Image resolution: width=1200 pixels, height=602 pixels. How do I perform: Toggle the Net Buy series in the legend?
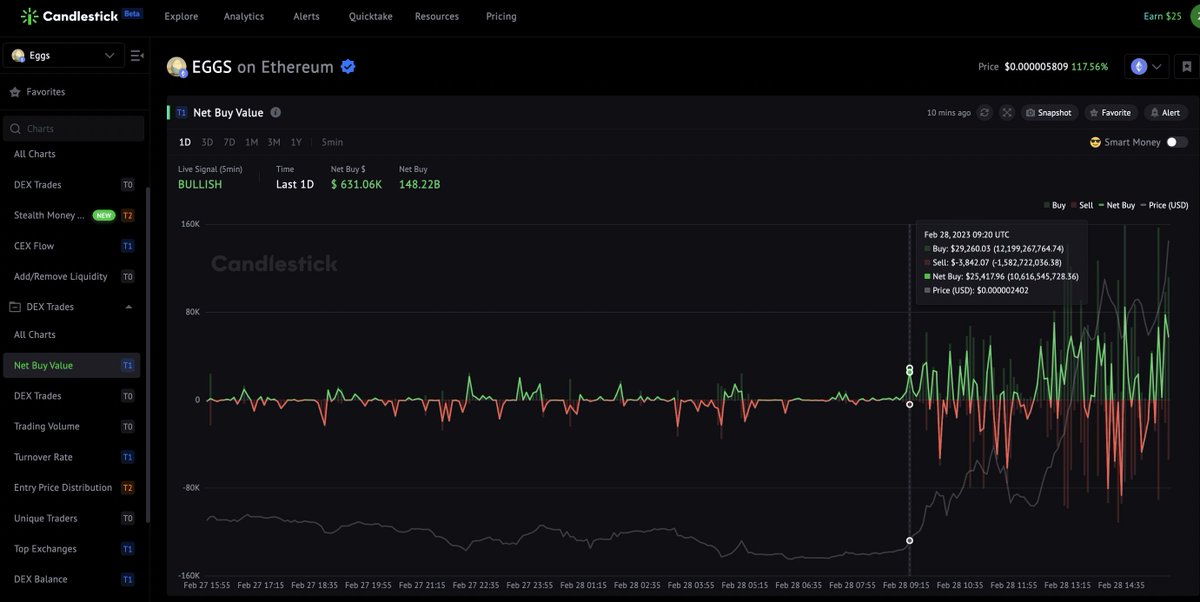1116,205
